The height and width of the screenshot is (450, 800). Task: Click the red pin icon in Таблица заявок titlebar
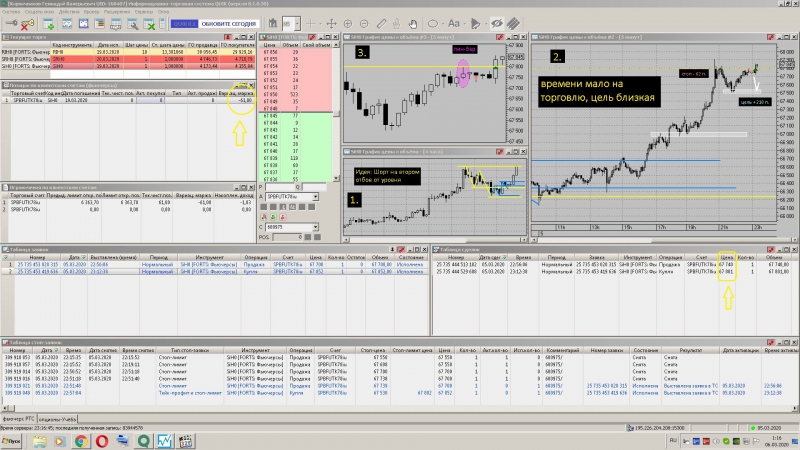tap(402, 249)
